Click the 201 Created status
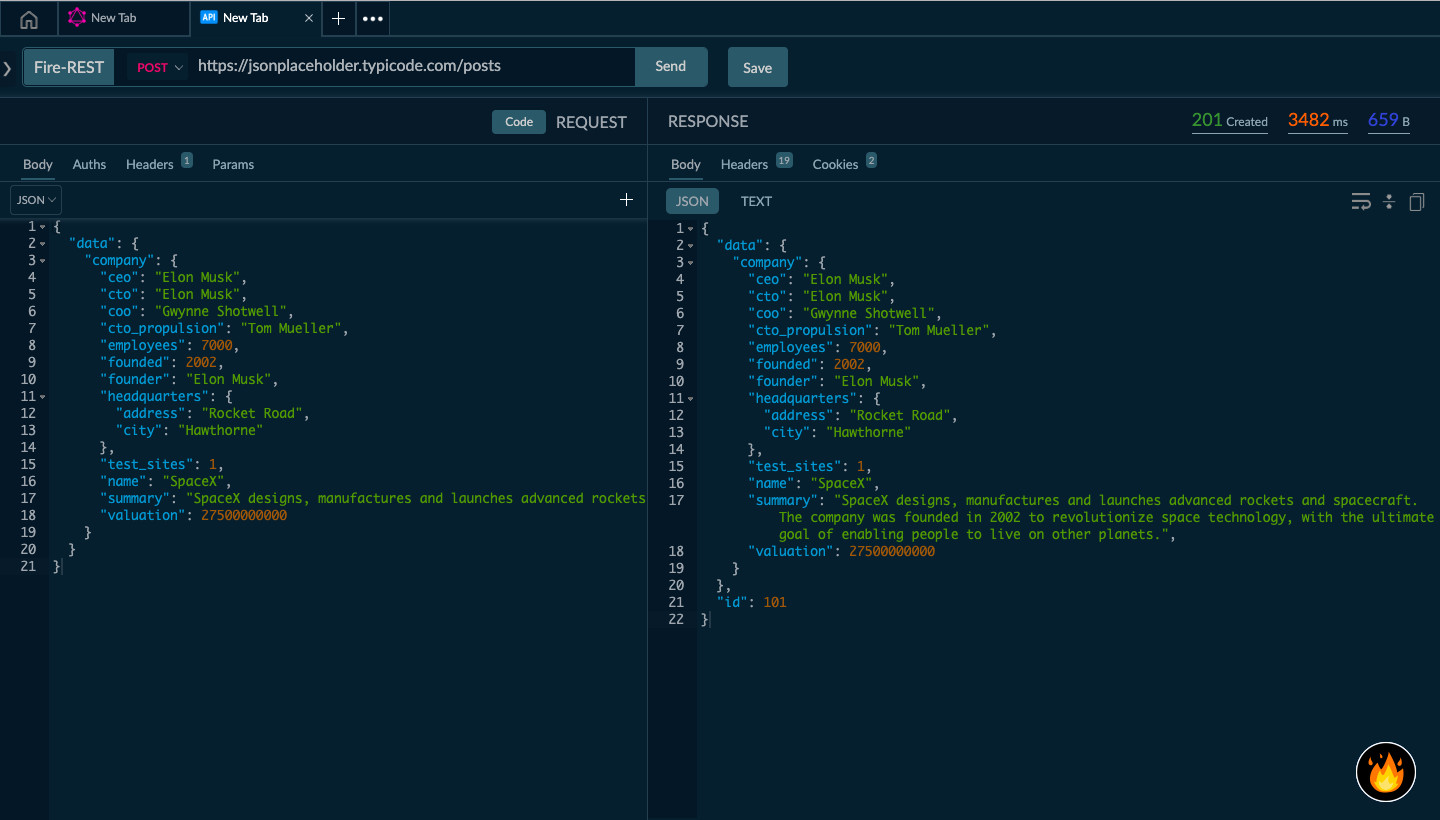Image resolution: width=1440 pixels, height=820 pixels. (1230, 121)
